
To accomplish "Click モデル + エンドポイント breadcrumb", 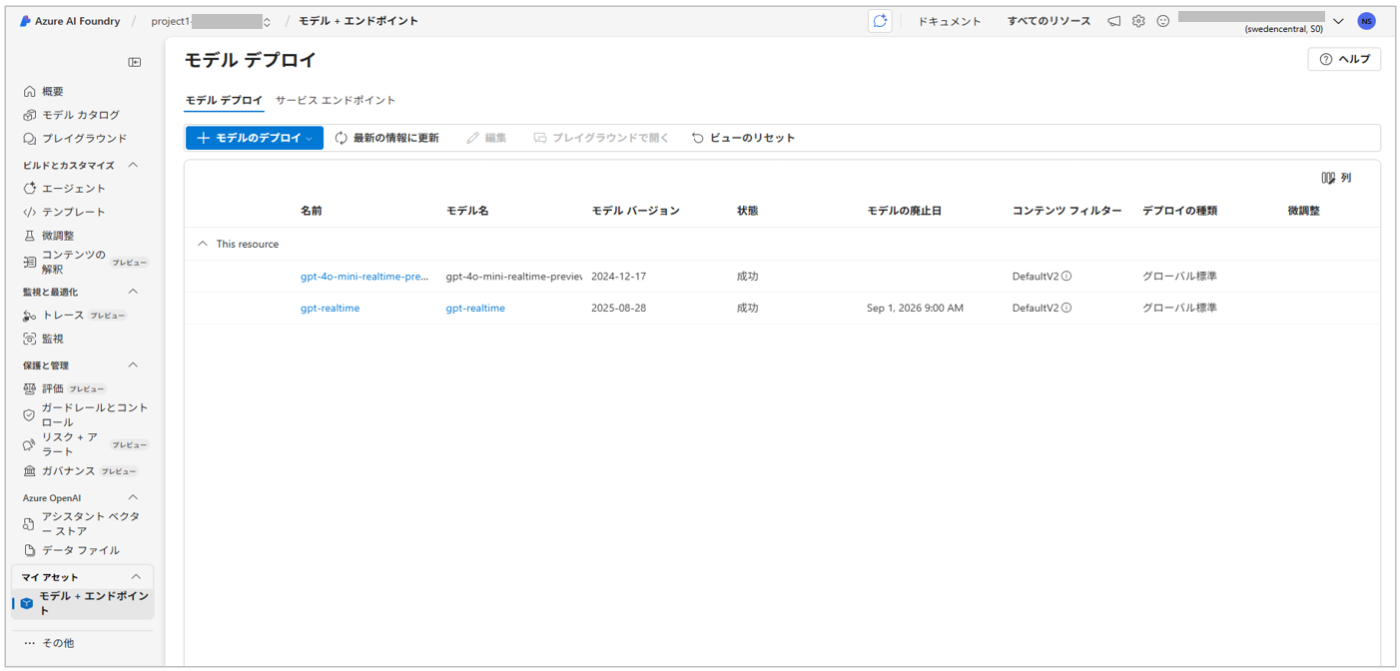I will tap(359, 21).
